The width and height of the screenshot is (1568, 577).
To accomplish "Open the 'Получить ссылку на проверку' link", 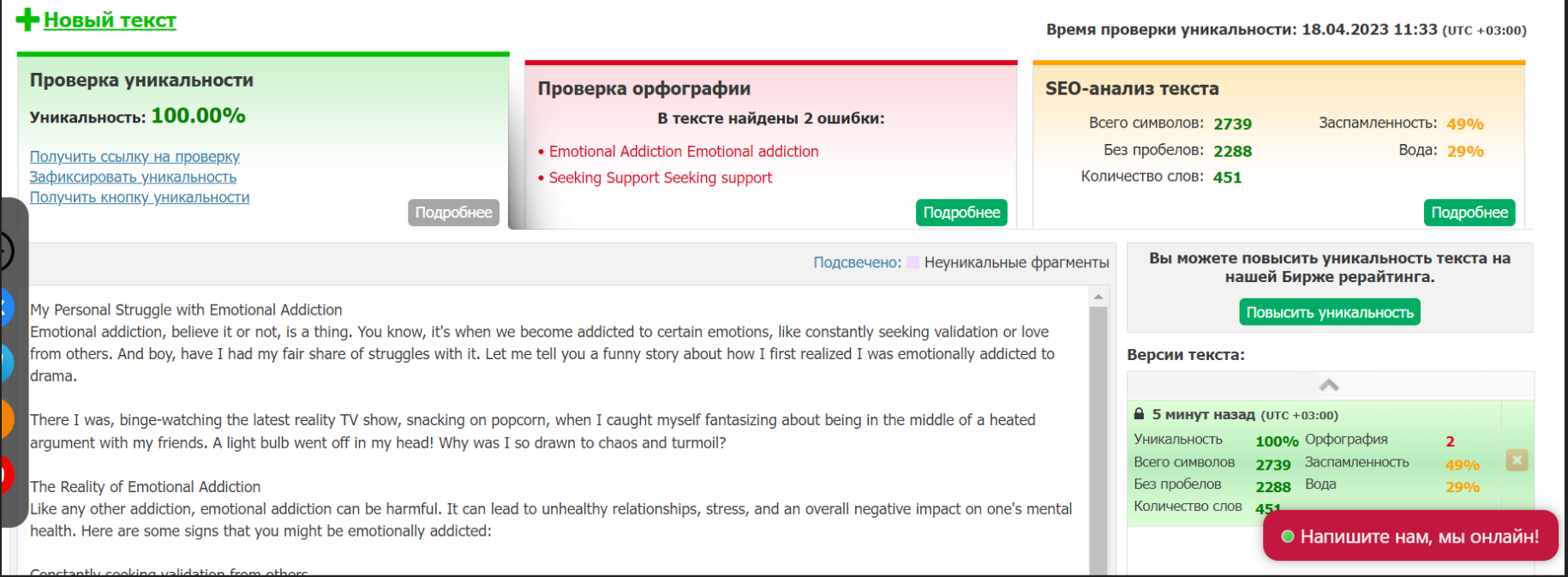I will (135, 157).
